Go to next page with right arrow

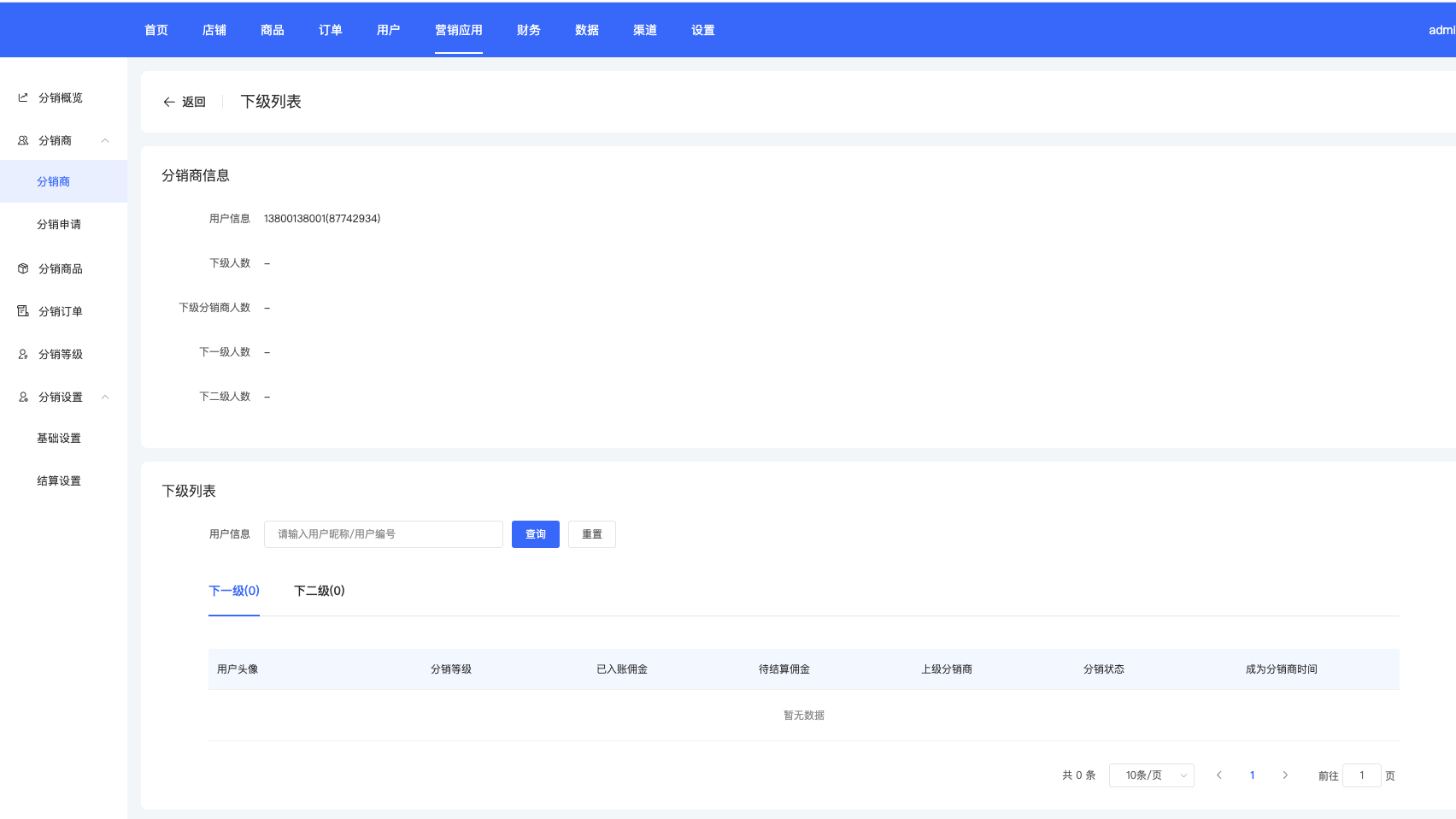[1284, 775]
